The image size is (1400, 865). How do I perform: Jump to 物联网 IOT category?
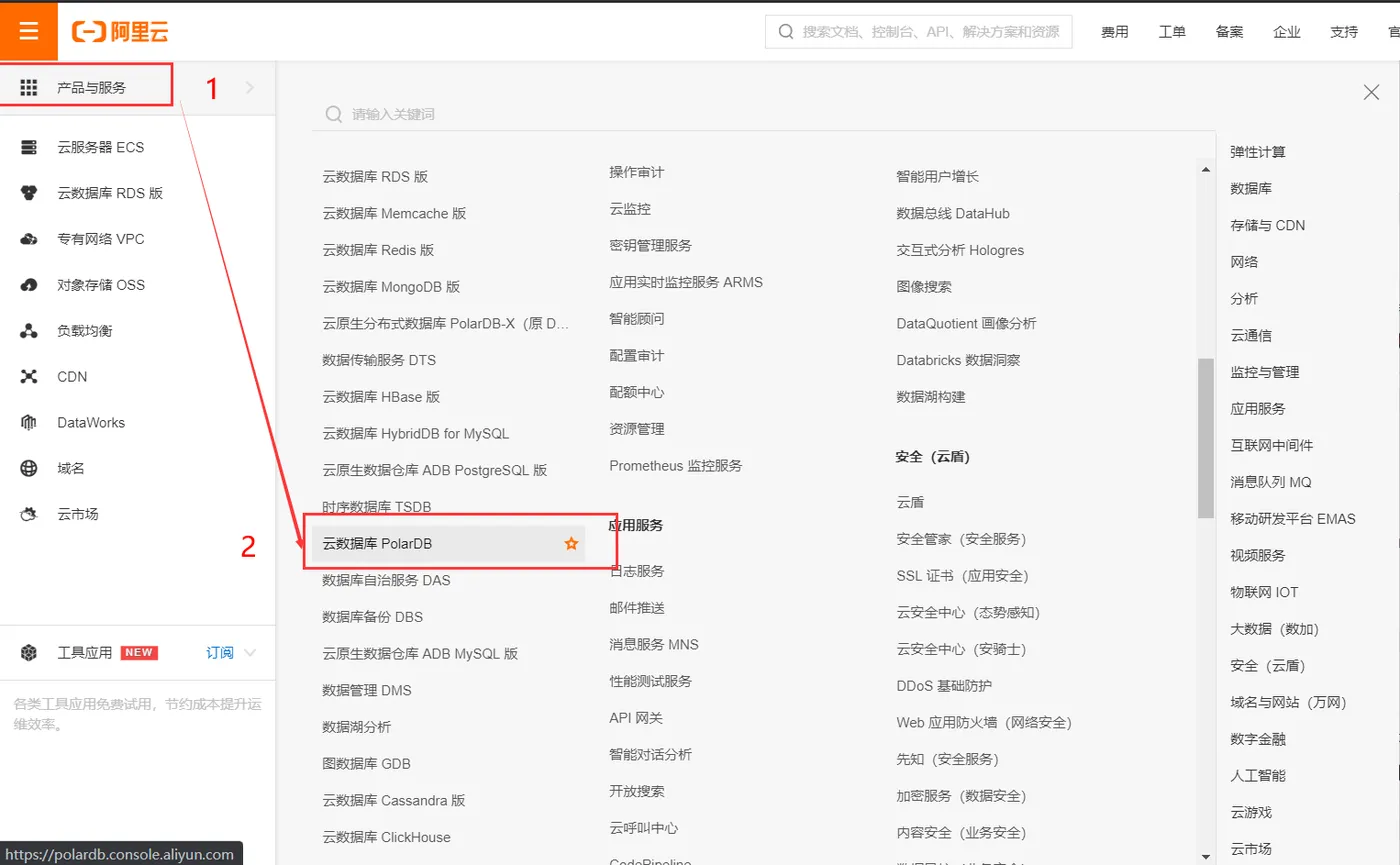pyautogui.click(x=1264, y=592)
